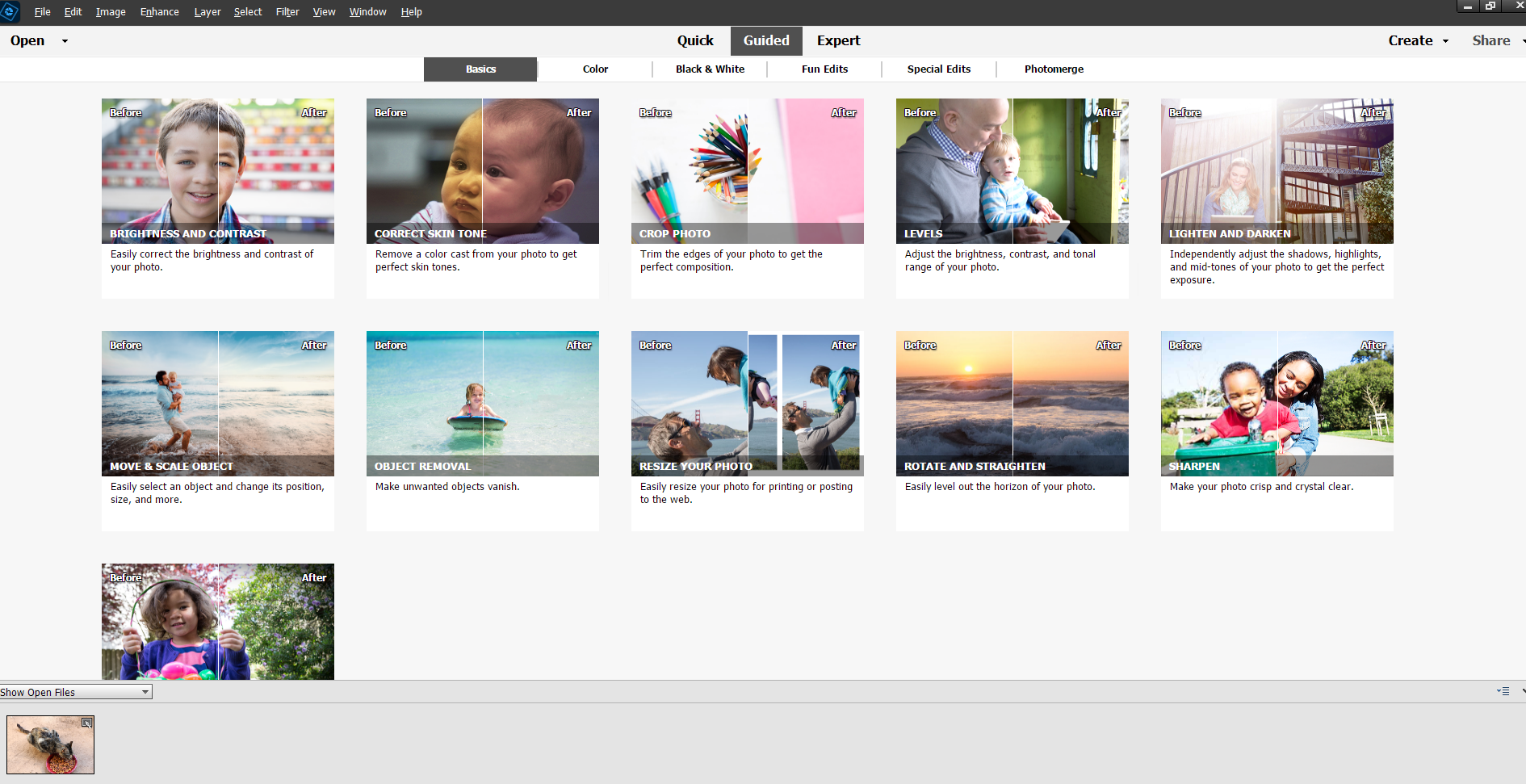
Task: Switch to Quick mode
Action: click(x=695, y=40)
